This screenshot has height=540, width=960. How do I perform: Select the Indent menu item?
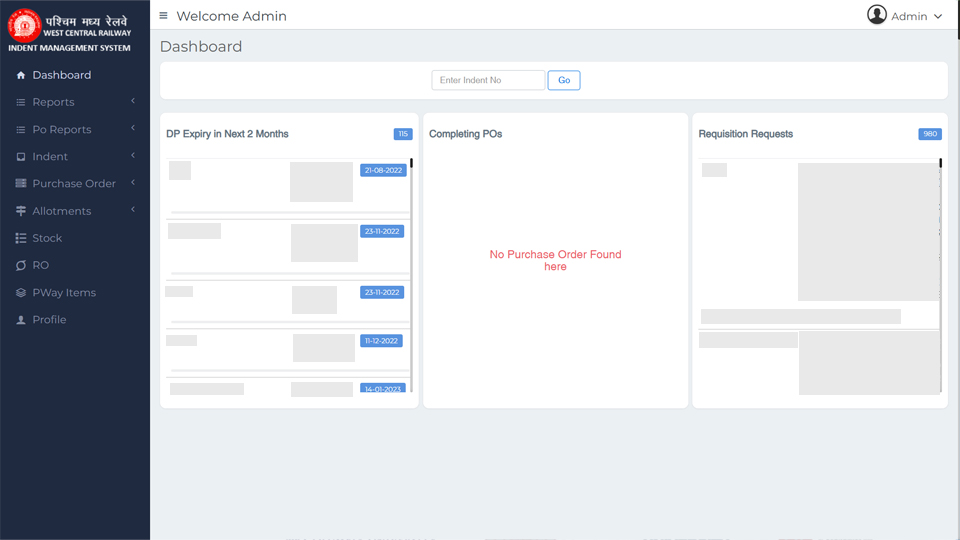coord(50,157)
